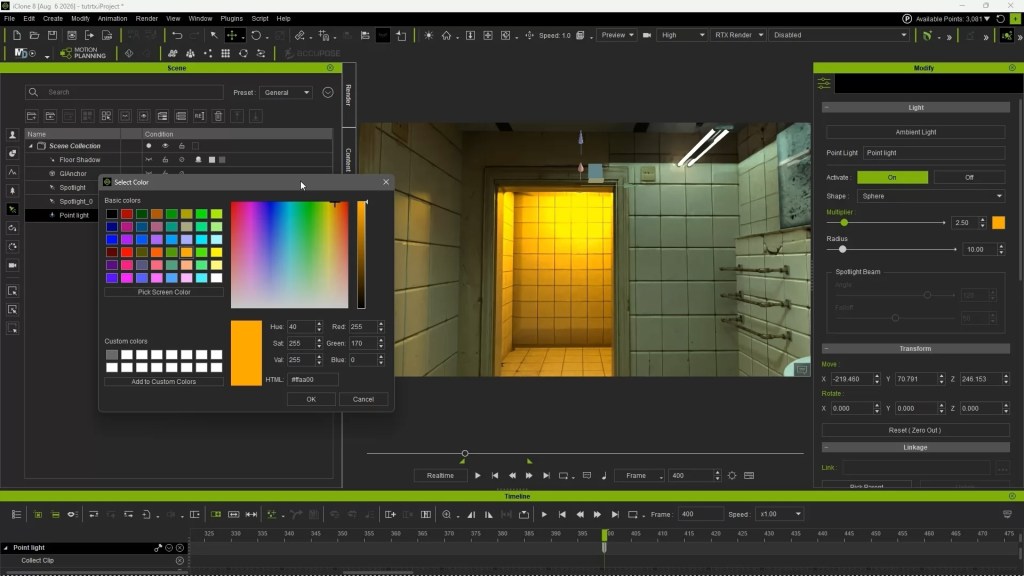Open the Actor tab icon in left sidebar

12,135
